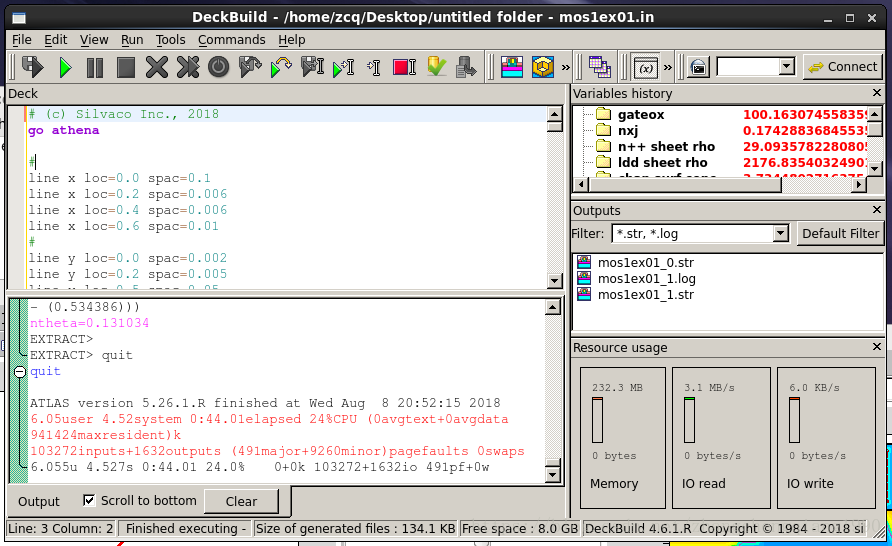Toggle the variables (x) panel icon
This screenshot has width=892, height=546.
pyautogui.click(x=646, y=68)
